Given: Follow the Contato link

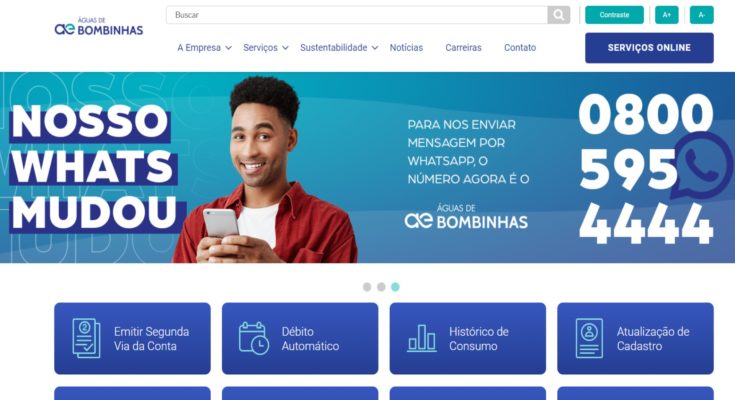Looking at the screenshot, I should pos(520,48).
